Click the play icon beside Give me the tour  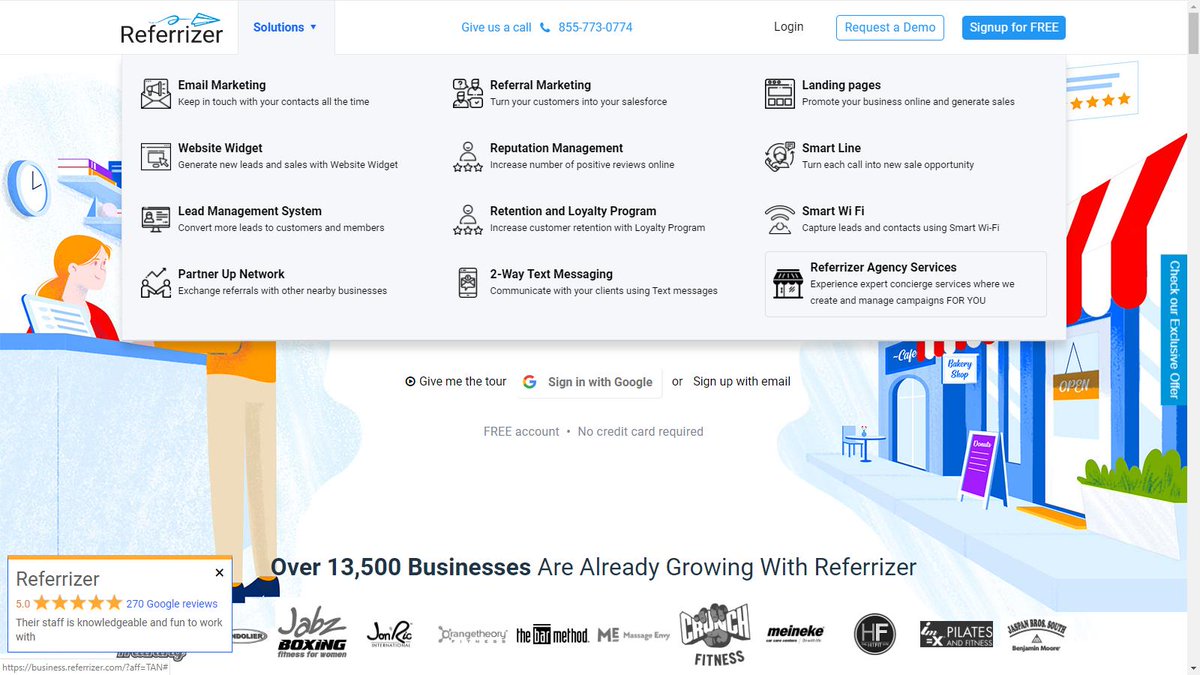coord(410,381)
